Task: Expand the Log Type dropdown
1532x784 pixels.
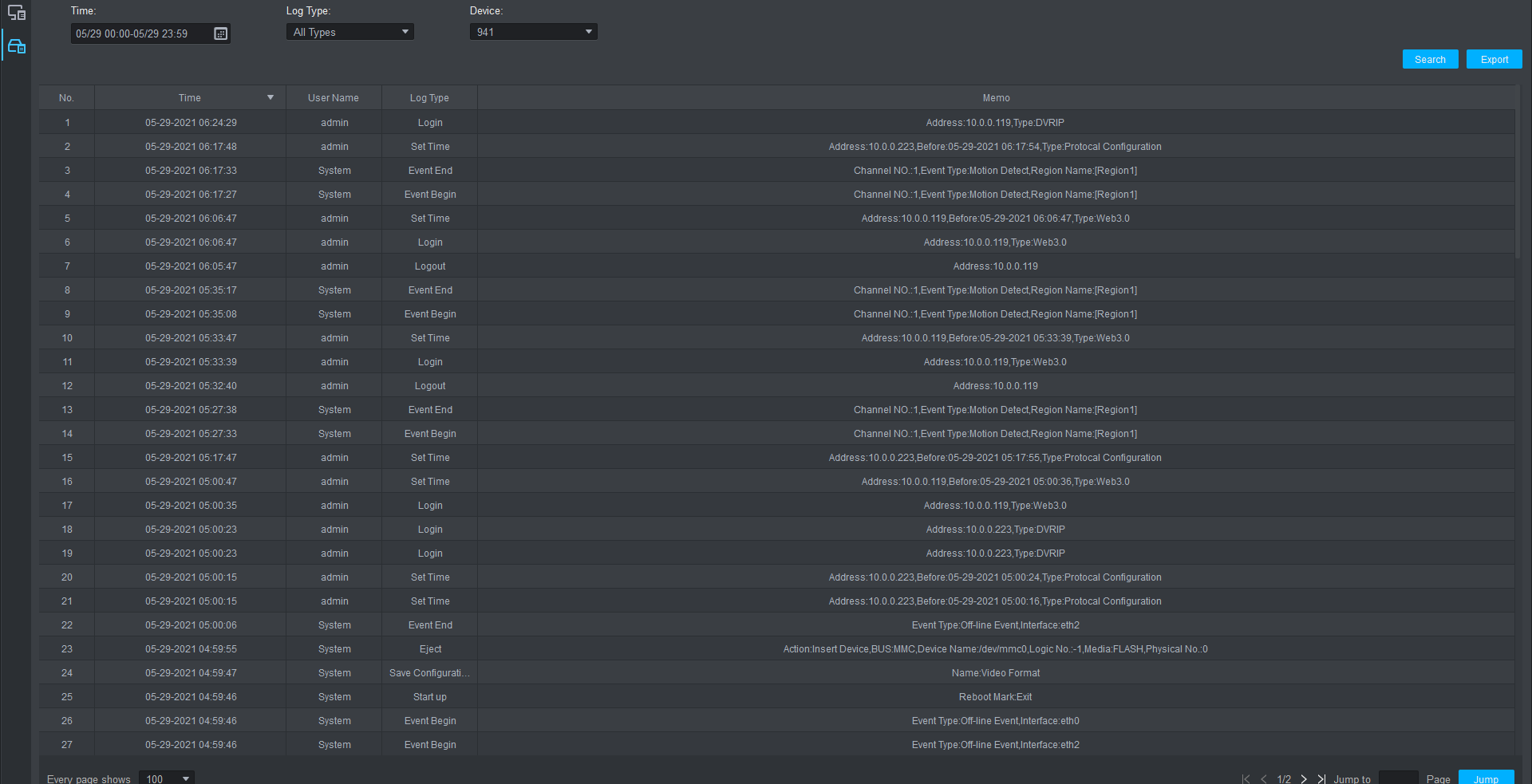Action: pos(350,32)
